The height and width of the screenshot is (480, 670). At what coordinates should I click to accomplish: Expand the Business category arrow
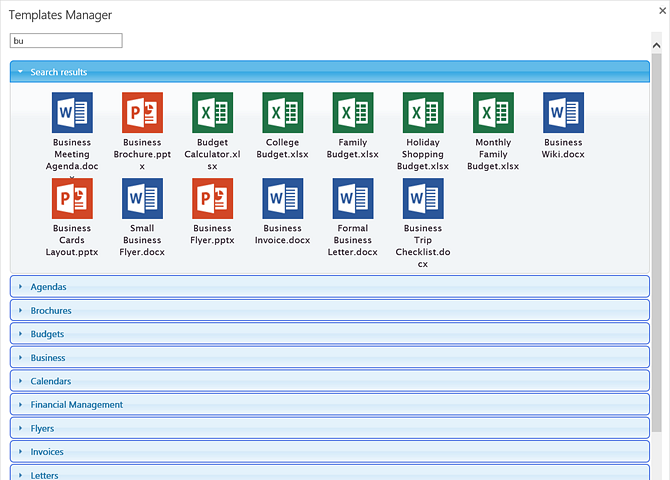tap(20, 357)
